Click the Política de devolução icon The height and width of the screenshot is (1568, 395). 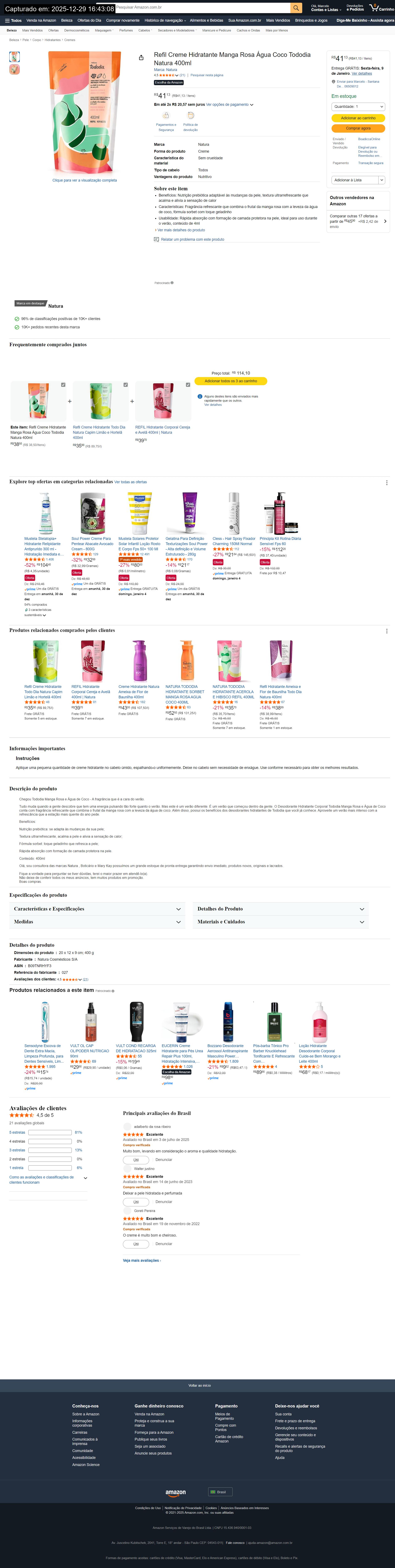tap(190, 115)
